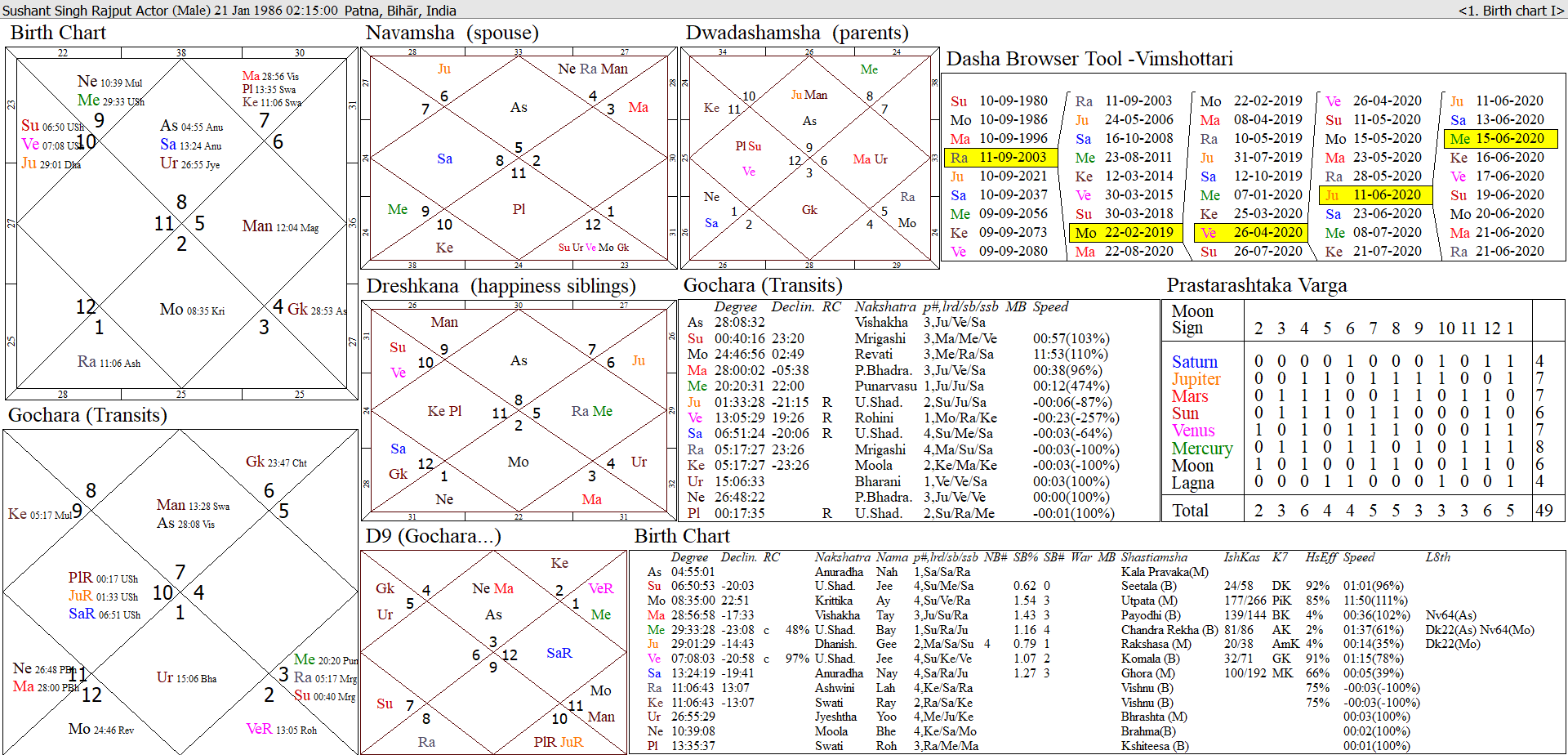Select the 'Punarvasu' nakshatra in the transits table
The height and width of the screenshot is (755, 1568).
pyautogui.click(x=886, y=386)
